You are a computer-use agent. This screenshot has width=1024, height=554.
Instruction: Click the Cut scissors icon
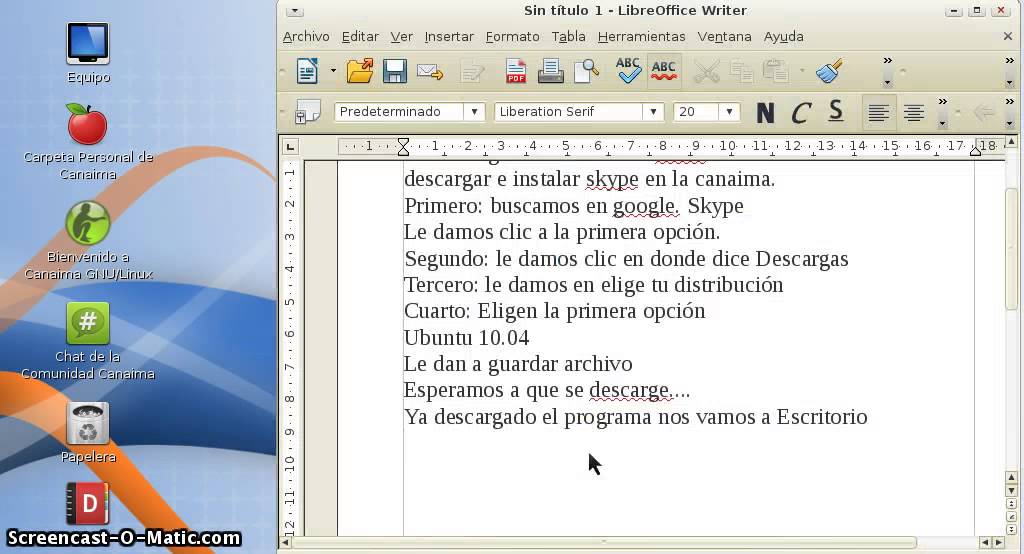(x=707, y=71)
